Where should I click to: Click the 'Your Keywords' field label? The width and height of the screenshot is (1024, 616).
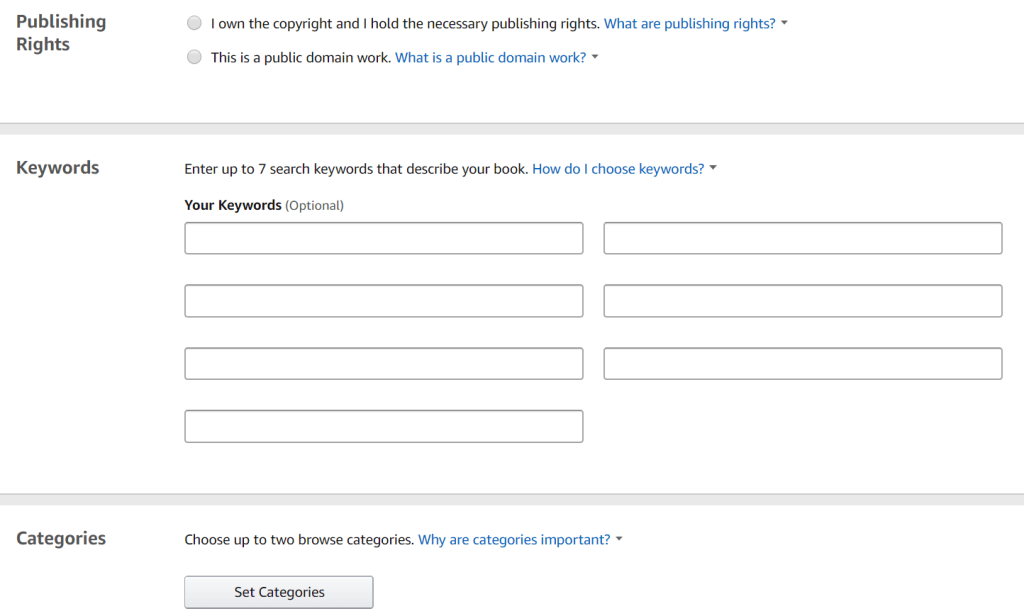click(x=233, y=205)
